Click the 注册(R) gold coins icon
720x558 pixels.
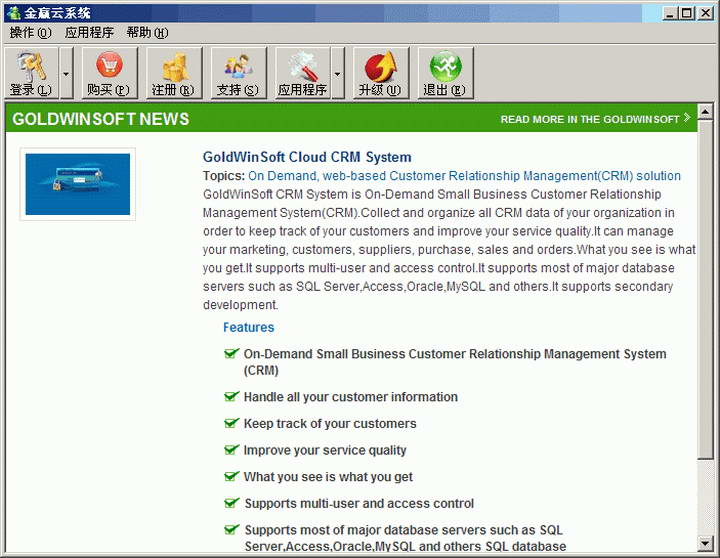coord(174,67)
